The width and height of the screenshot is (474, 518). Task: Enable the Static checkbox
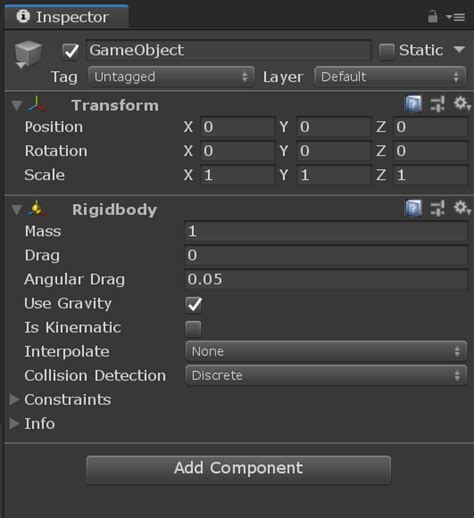tap(387, 51)
